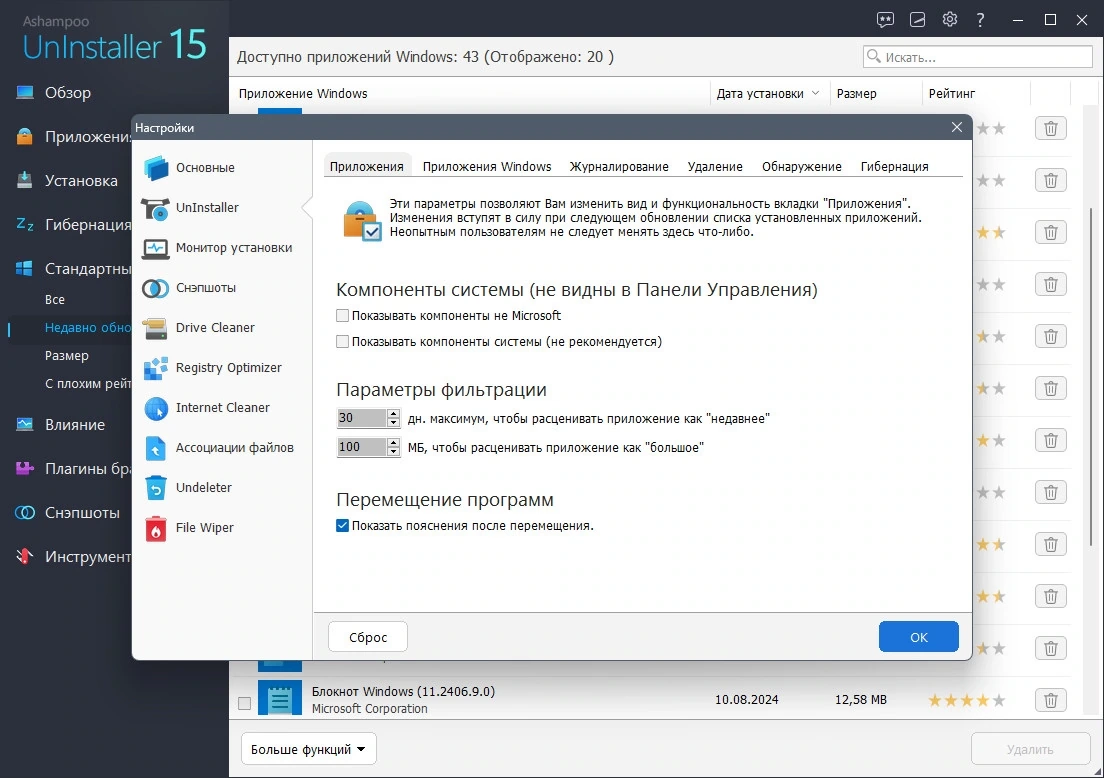Switch to the Гибернация tab in settings
The image size is (1104, 778).
pyautogui.click(x=894, y=166)
